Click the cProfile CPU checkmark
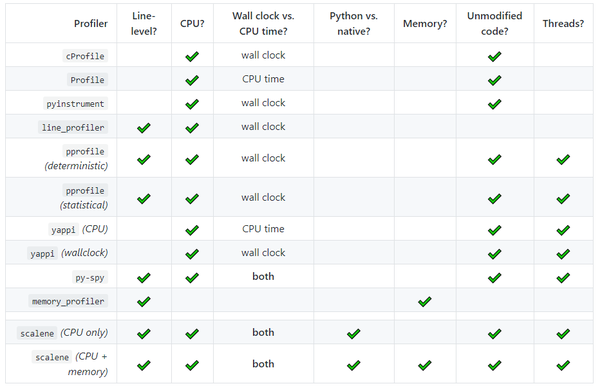Image resolution: width=600 pixels, height=386 pixels. click(192, 56)
